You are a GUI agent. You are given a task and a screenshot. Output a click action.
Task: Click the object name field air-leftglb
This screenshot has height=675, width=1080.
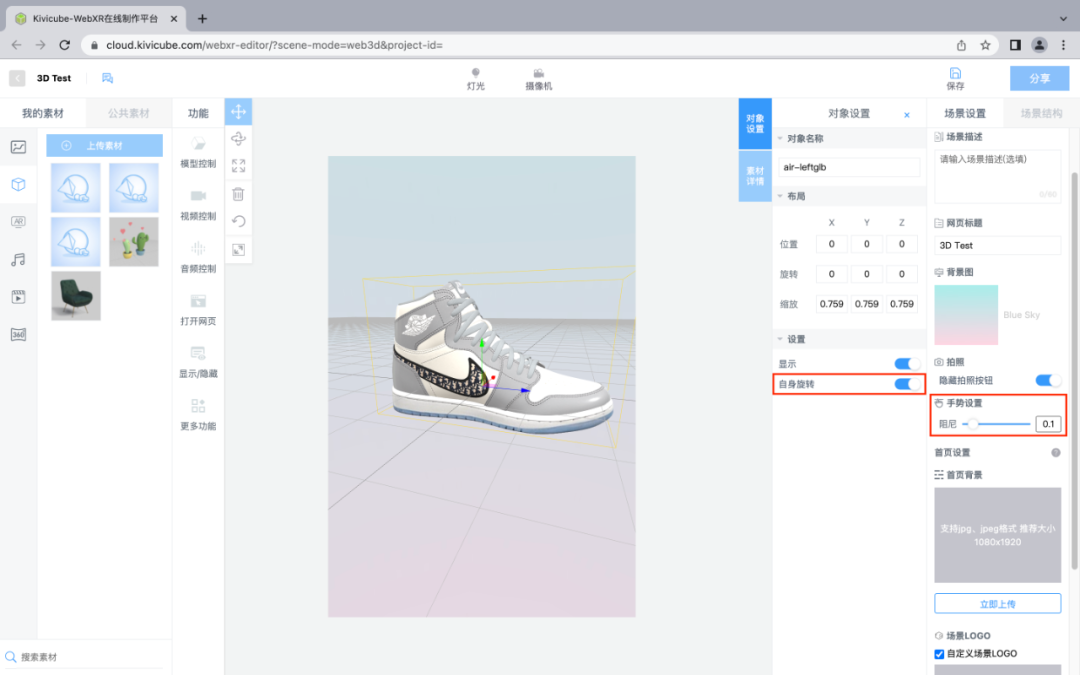point(849,167)
